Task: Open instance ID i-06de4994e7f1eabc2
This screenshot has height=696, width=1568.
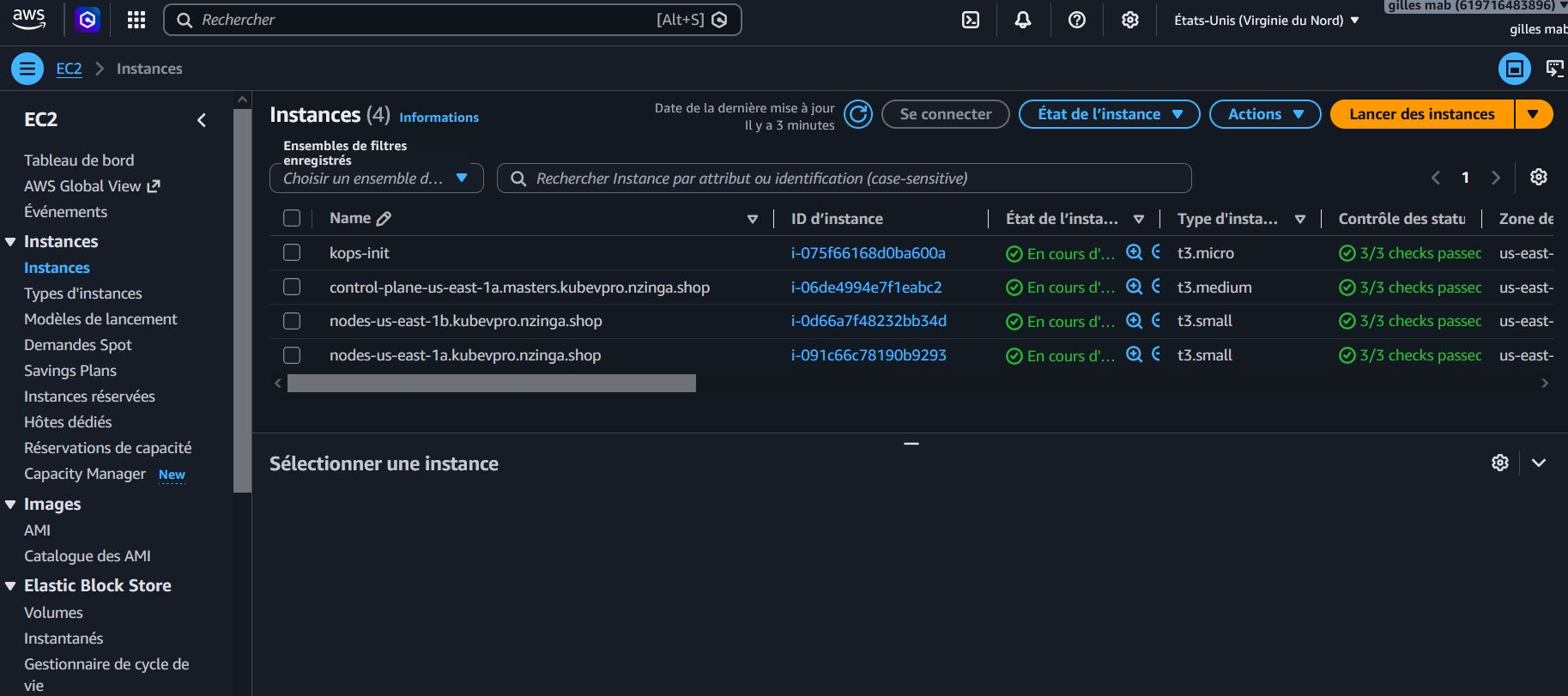Action: [x=867, y=287]
